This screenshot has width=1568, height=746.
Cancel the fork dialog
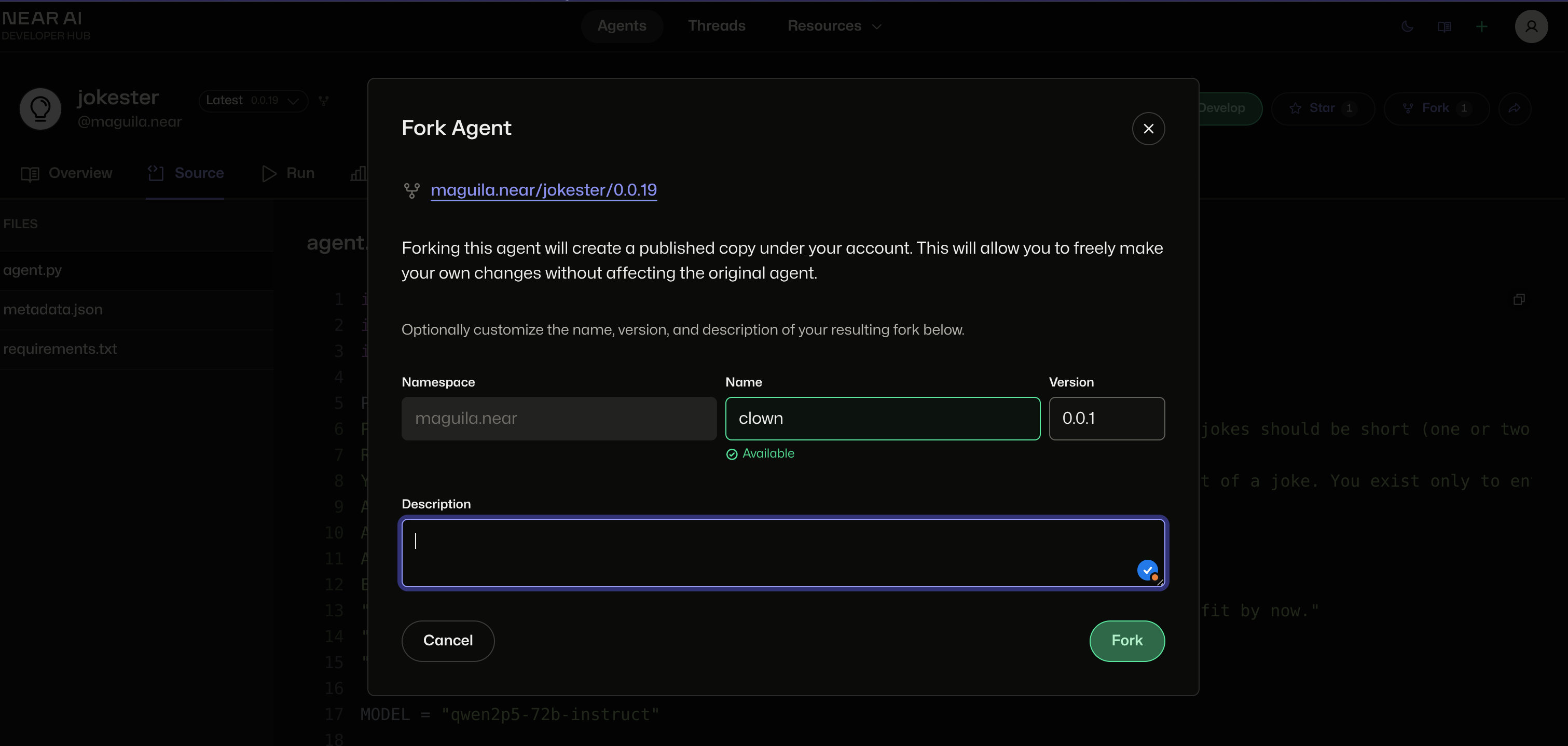447,641
